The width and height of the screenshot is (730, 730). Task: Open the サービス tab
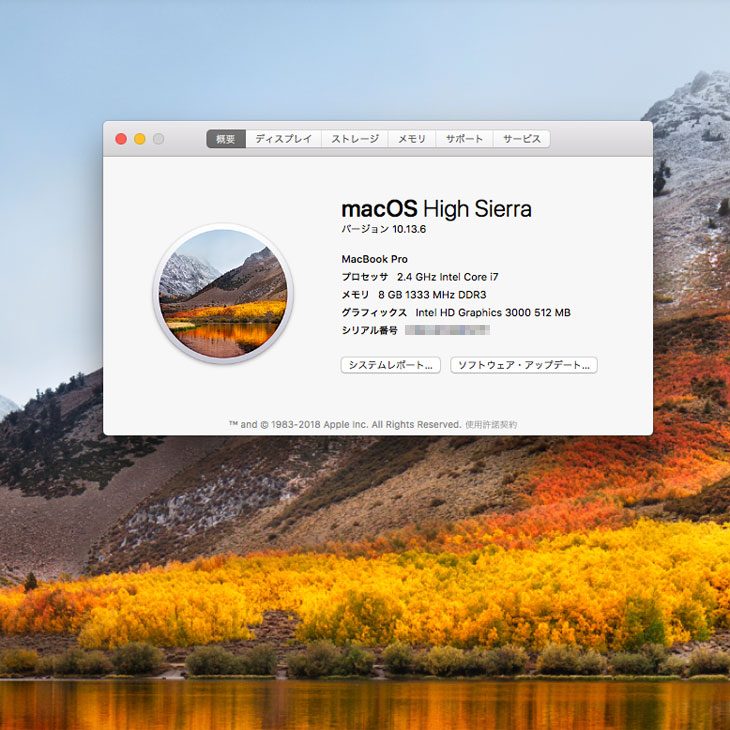point(521,139)
